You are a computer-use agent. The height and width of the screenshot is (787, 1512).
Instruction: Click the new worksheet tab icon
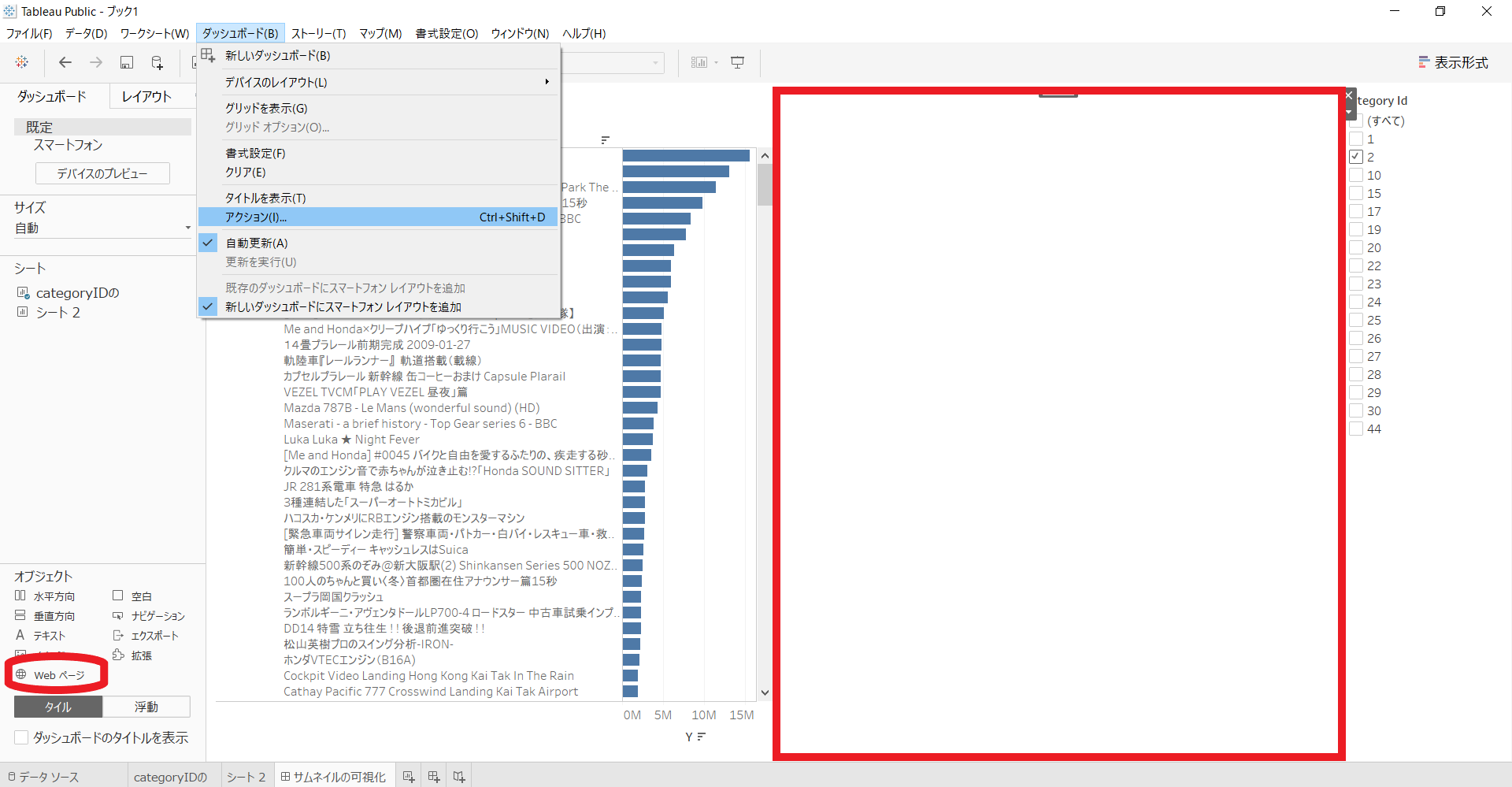pyautogui.click(x=409, y=777)
